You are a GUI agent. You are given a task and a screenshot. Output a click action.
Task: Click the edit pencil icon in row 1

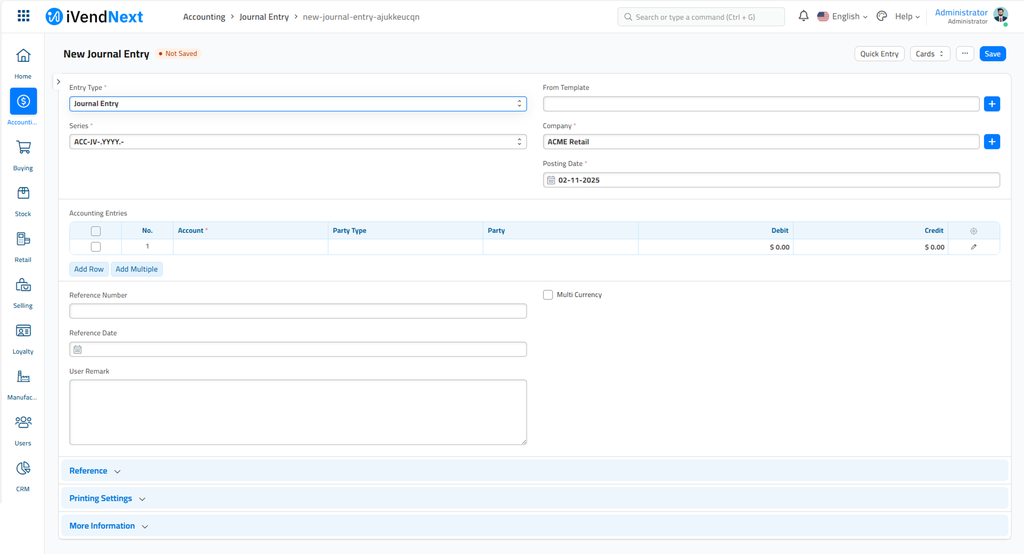[x=973, y=247]
